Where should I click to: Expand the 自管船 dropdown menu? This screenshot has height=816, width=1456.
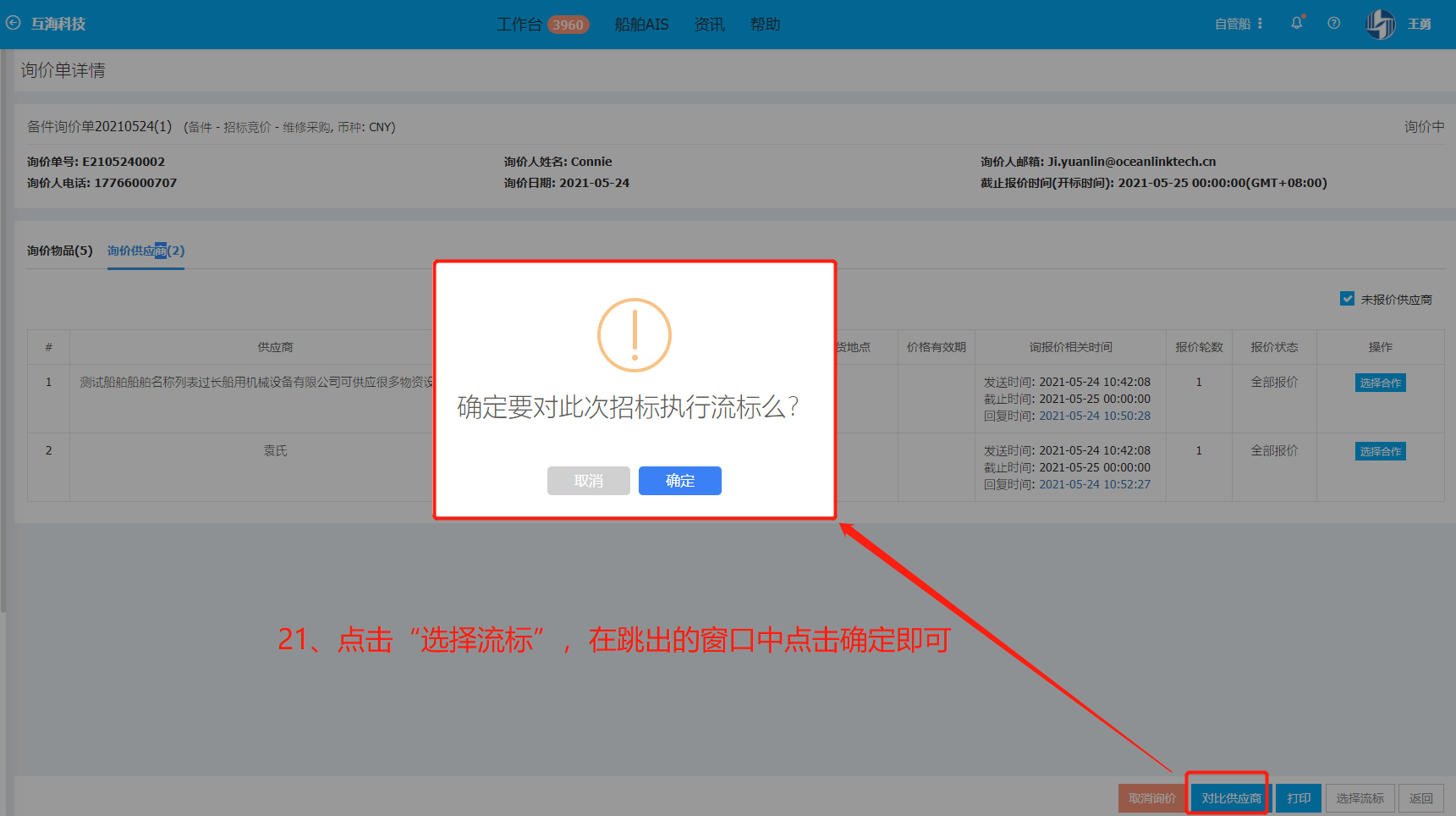(x=1239, y=24)
